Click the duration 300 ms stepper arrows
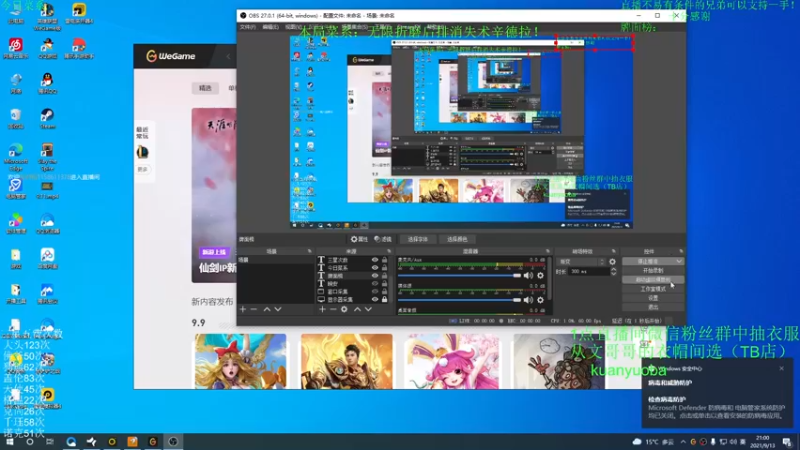The width and height of the screenshot is (800, 450). 613,271
